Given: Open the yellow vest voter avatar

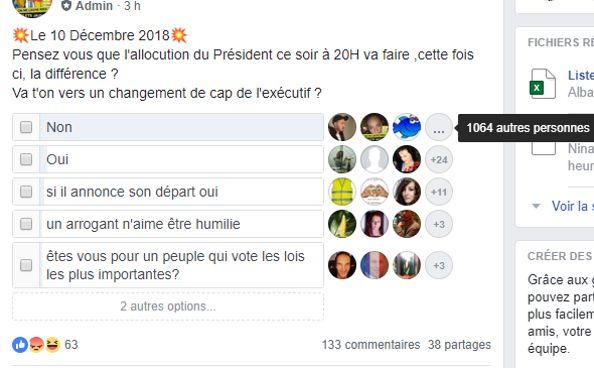Looking at the screenshot, I should point(342,192).
